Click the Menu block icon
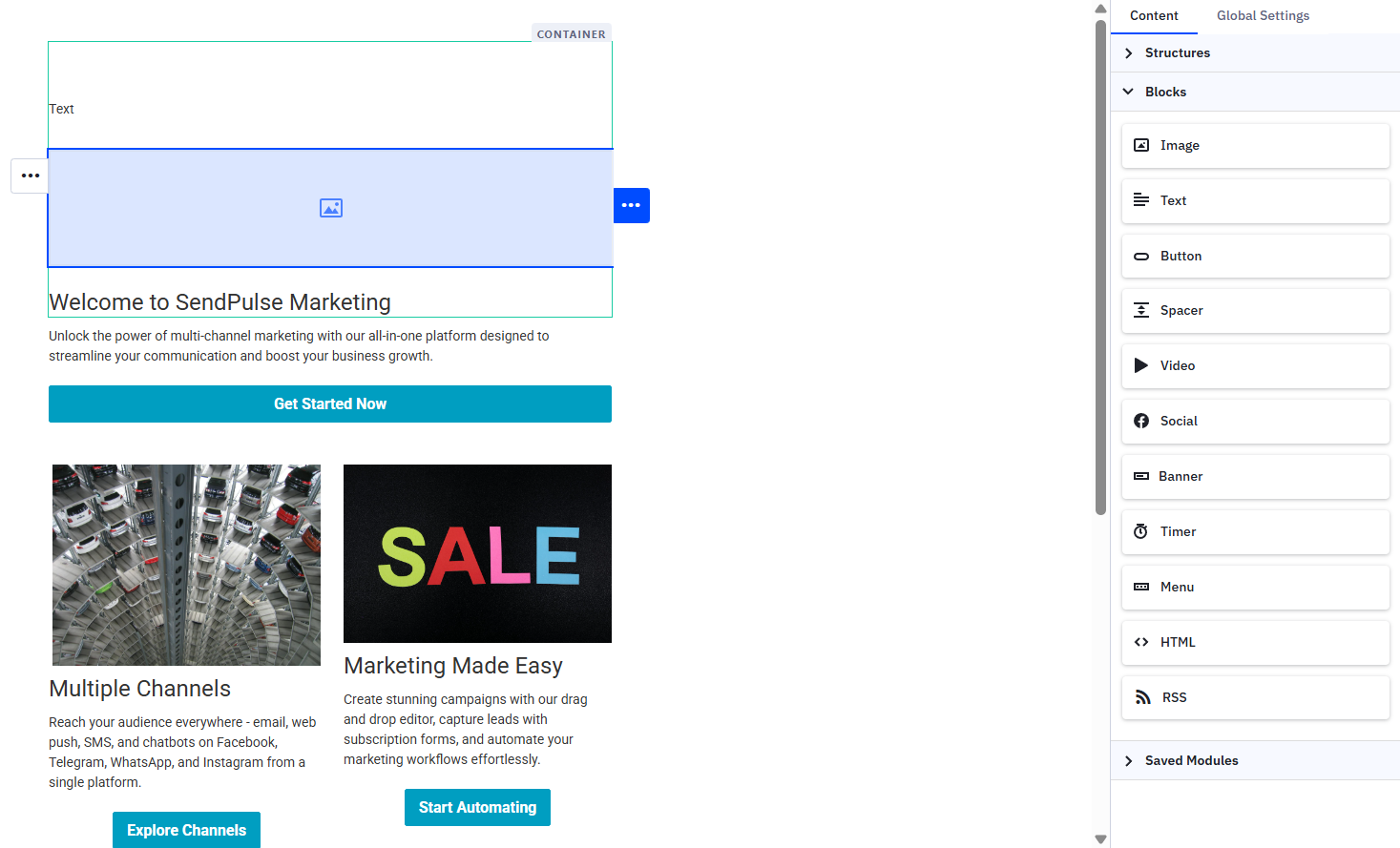This screenshot has width=1400, height=848. [x=1141, y=587]
